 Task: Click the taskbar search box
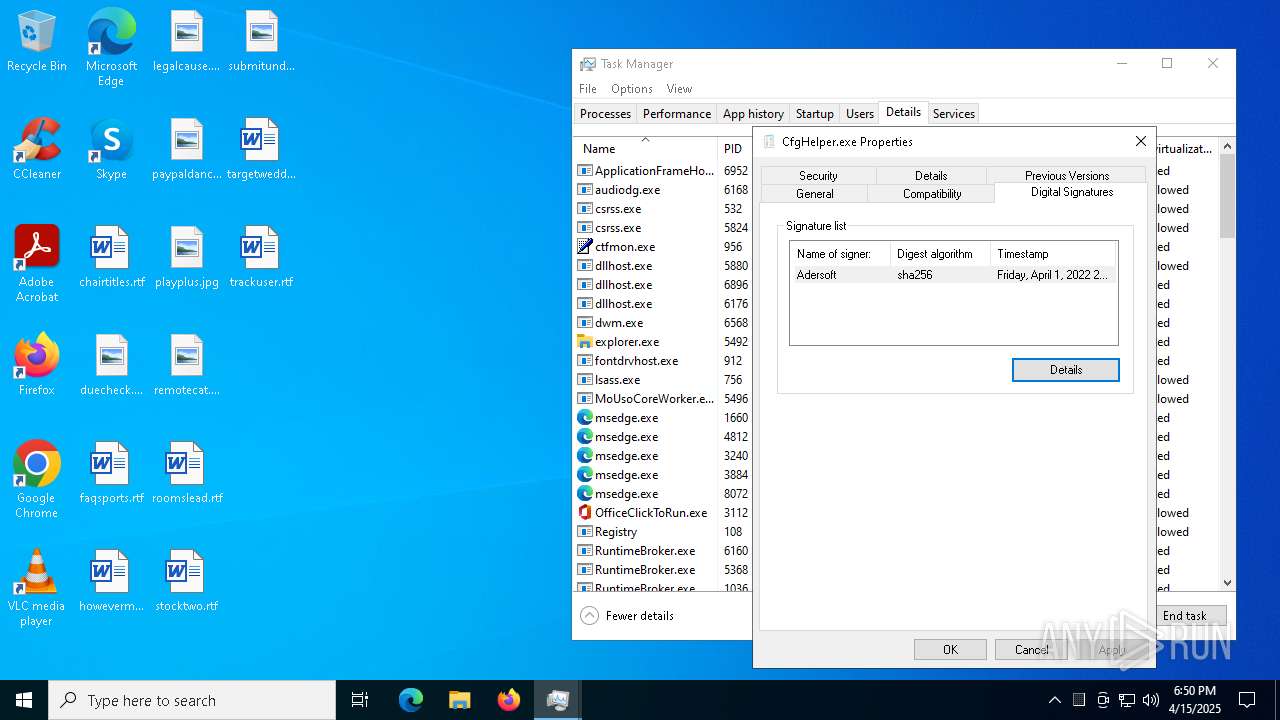[192, 700]
